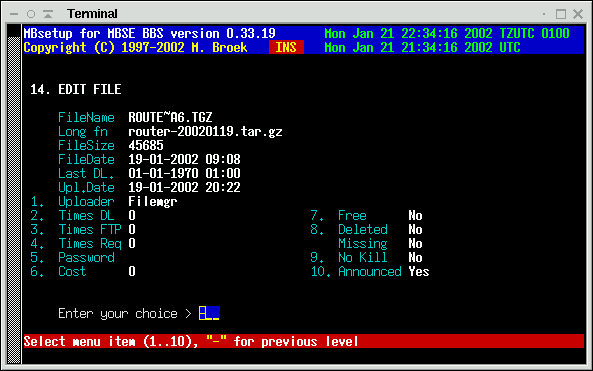Click the 21:34:16 UTC time display
The height and width of the screenshot is (371, 593).
[x=422, y=47]
